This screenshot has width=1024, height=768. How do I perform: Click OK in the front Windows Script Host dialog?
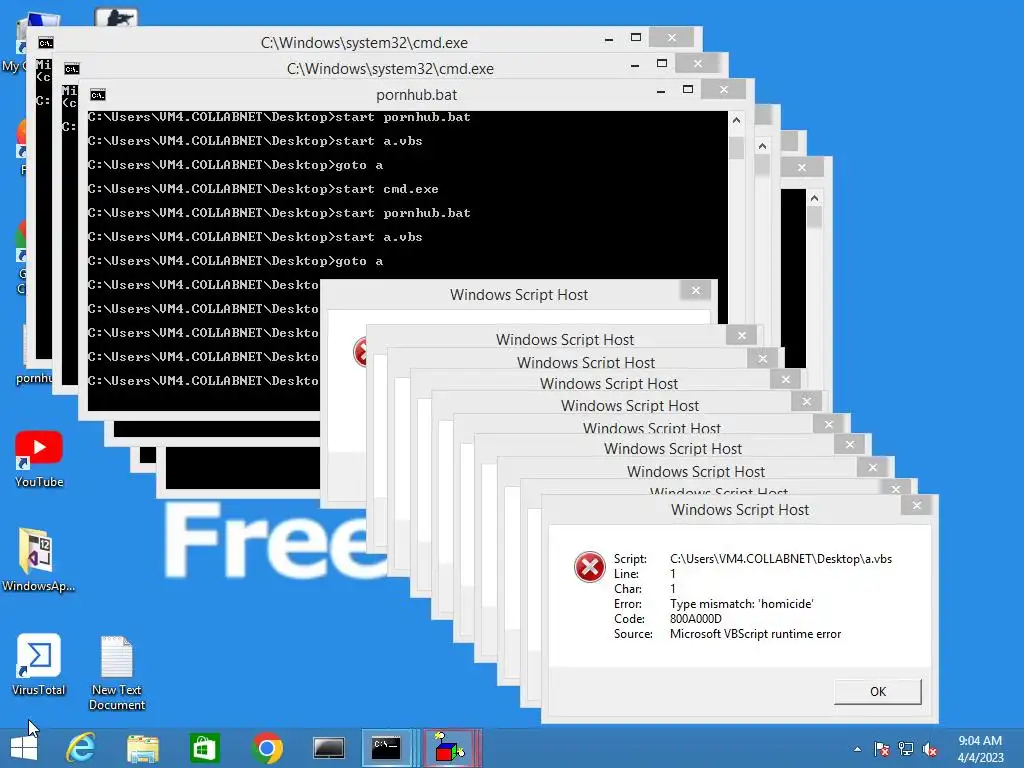tap(877, 692)
